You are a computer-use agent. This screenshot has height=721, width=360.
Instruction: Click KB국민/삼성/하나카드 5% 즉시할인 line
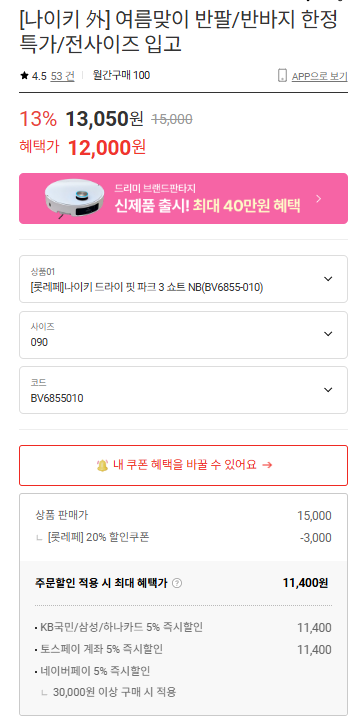click(x=183, y=627)
